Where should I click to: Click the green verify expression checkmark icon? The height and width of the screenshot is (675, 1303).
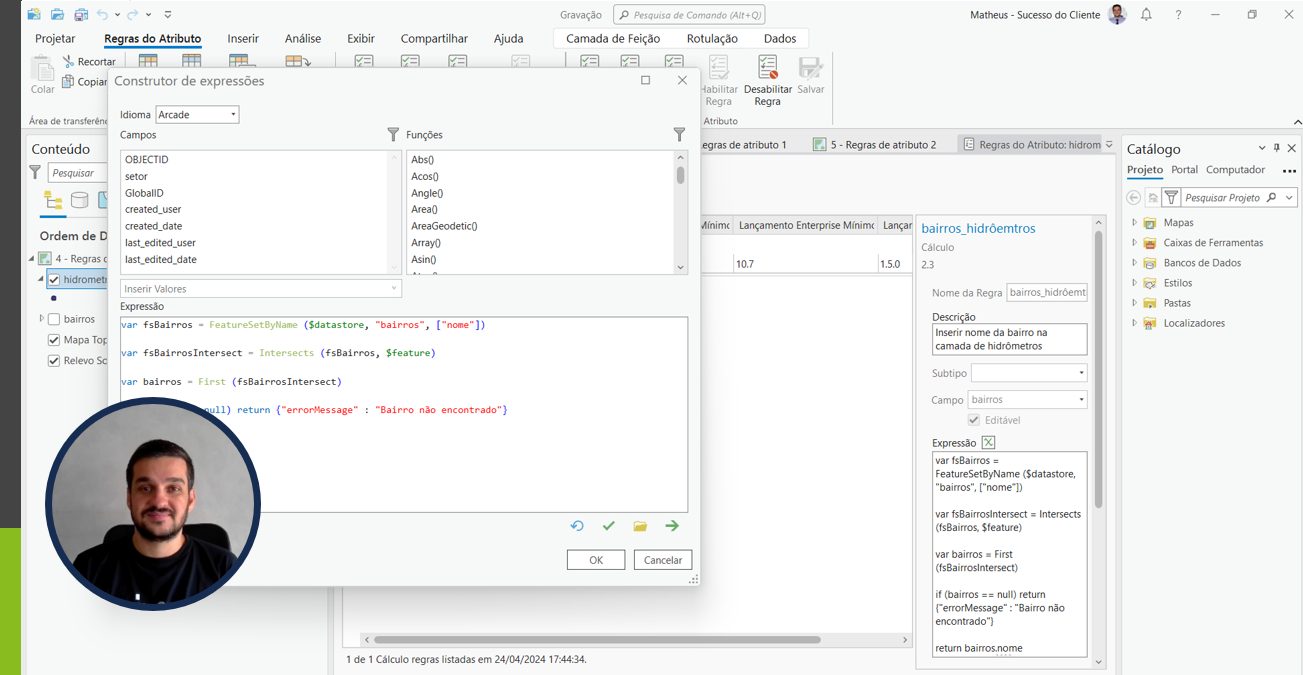click(x=608, y=526)
